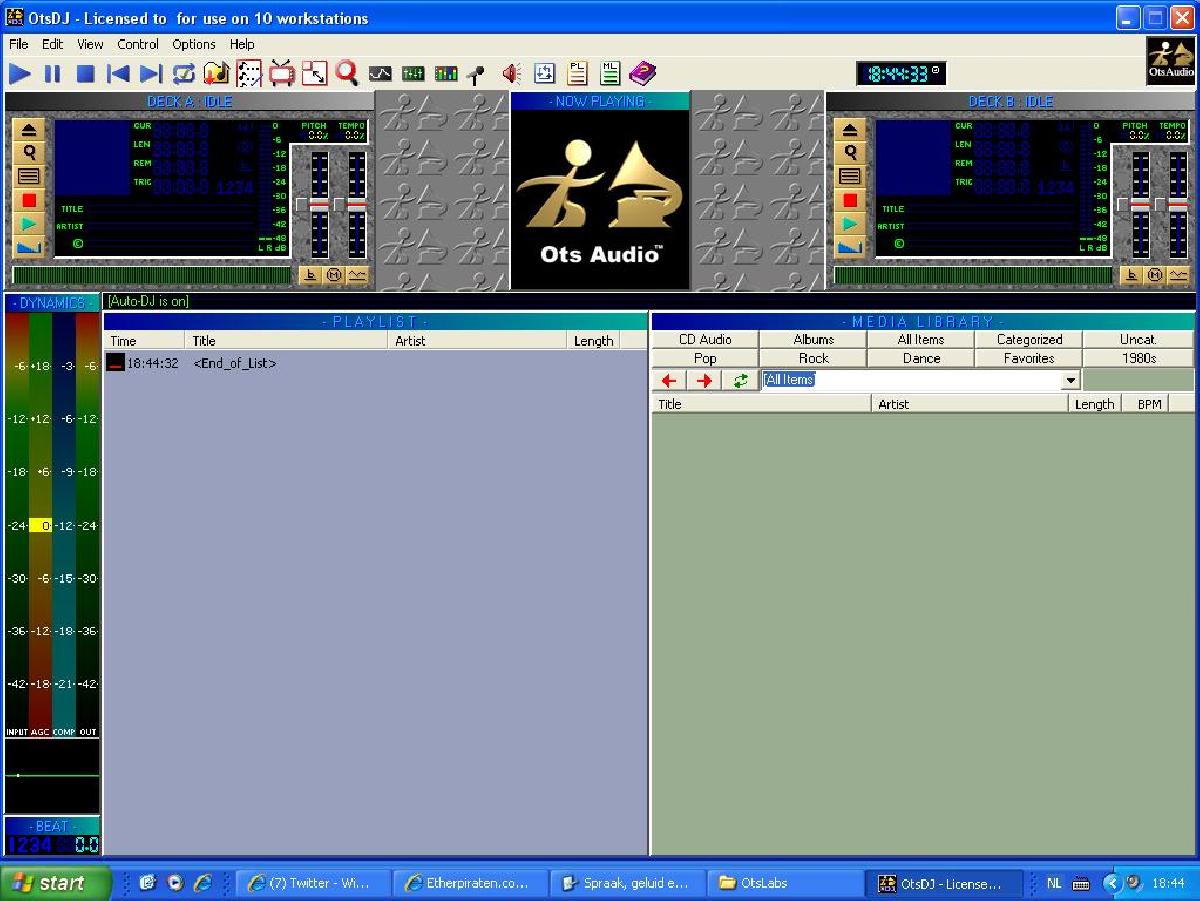Image resolution: width=1200 pixels, height=901 pixels.
Task: Open the Control menu
Action: [x=138, y=44]
